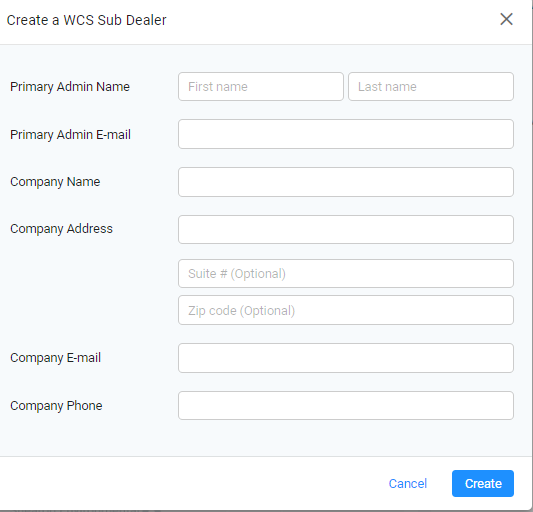The height and width of the screenshot is (512, 533).
Task: Click the Primary Admin E-mail label
Action: point(70,135)
